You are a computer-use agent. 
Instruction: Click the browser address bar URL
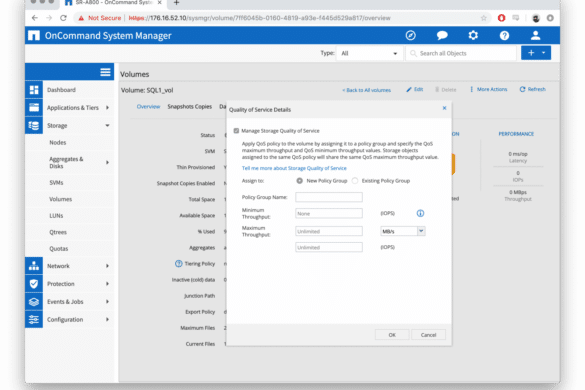click(259, 18)
